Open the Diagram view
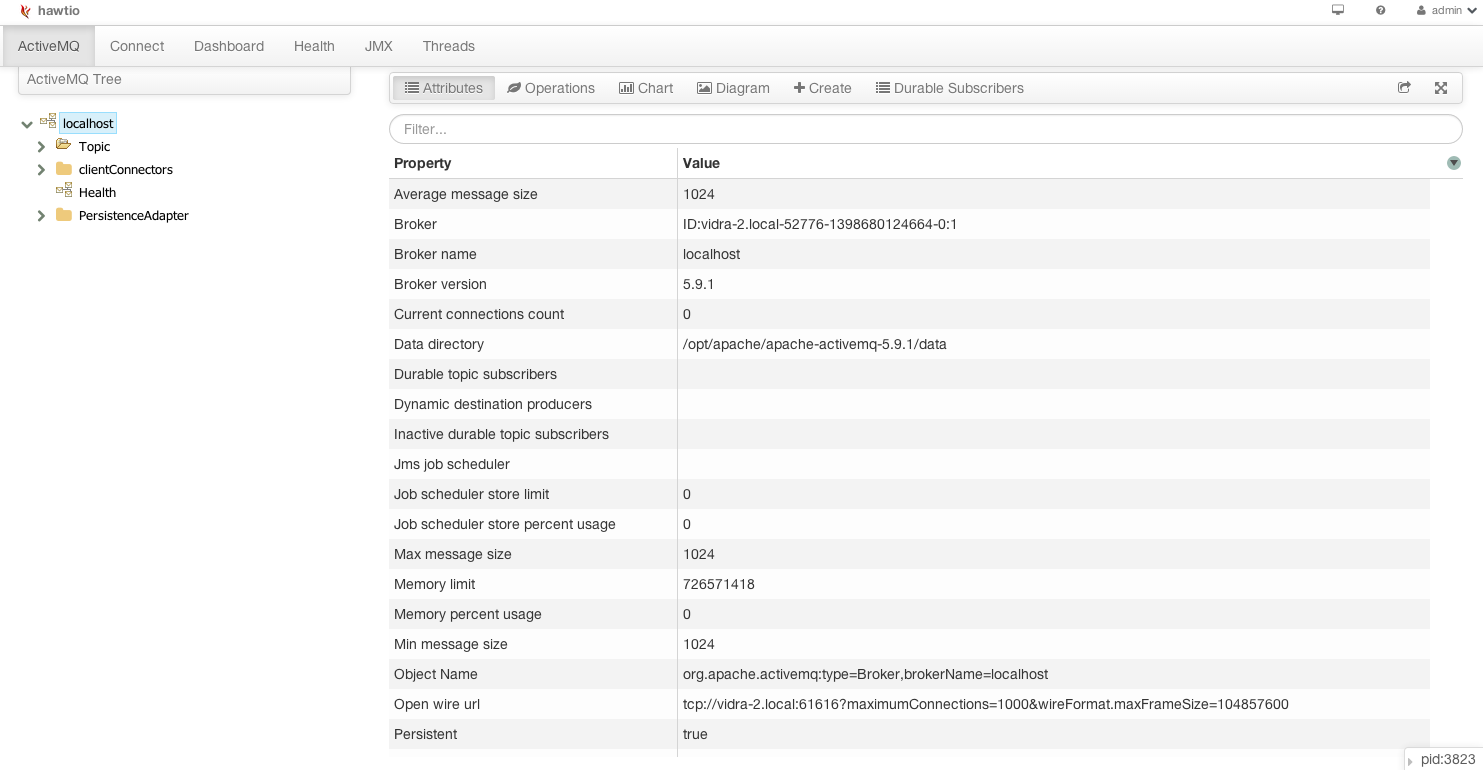The image size is (1483, 770). point(733,88)
